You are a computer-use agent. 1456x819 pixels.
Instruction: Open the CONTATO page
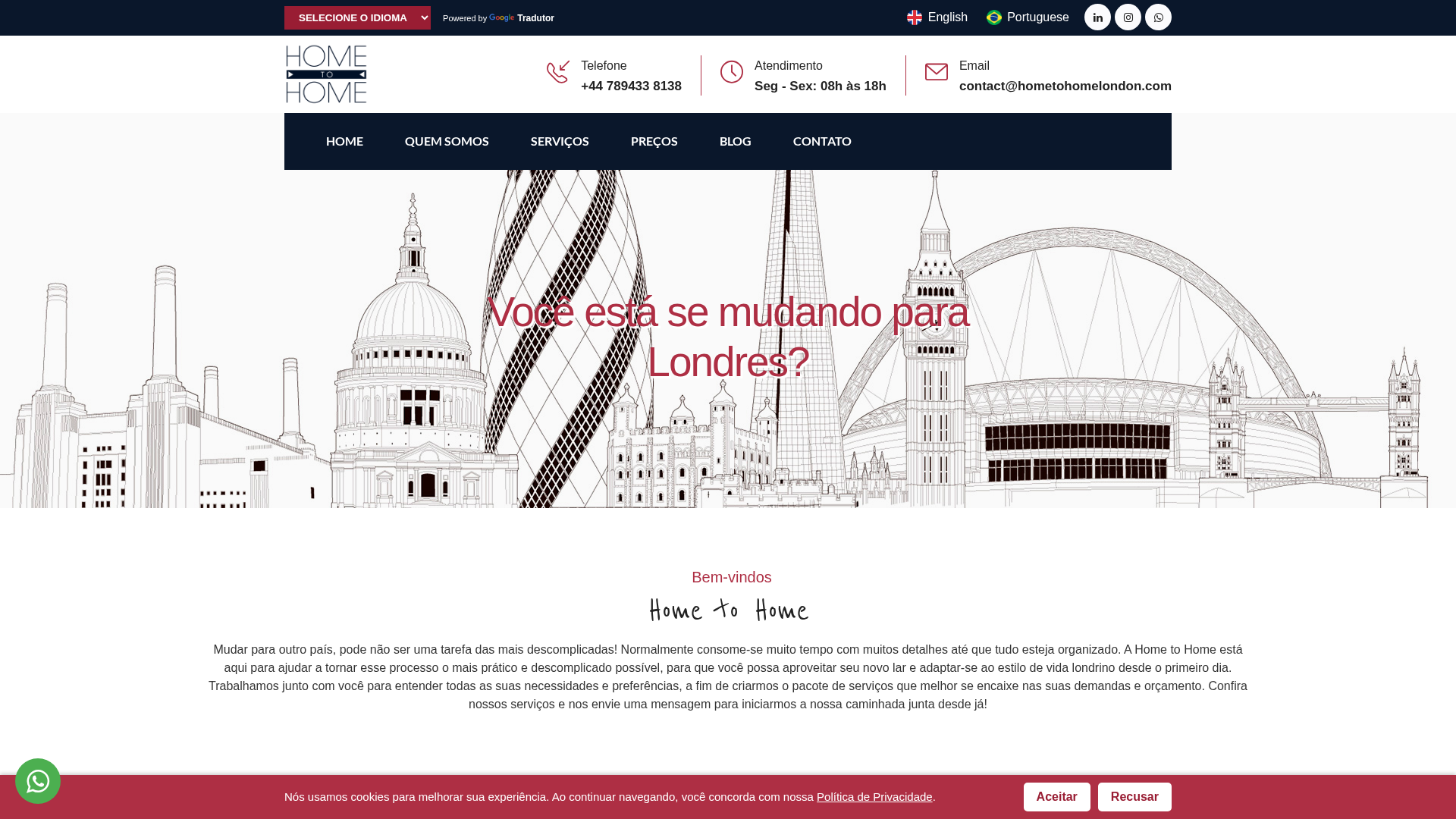click(x=822, y=141)
